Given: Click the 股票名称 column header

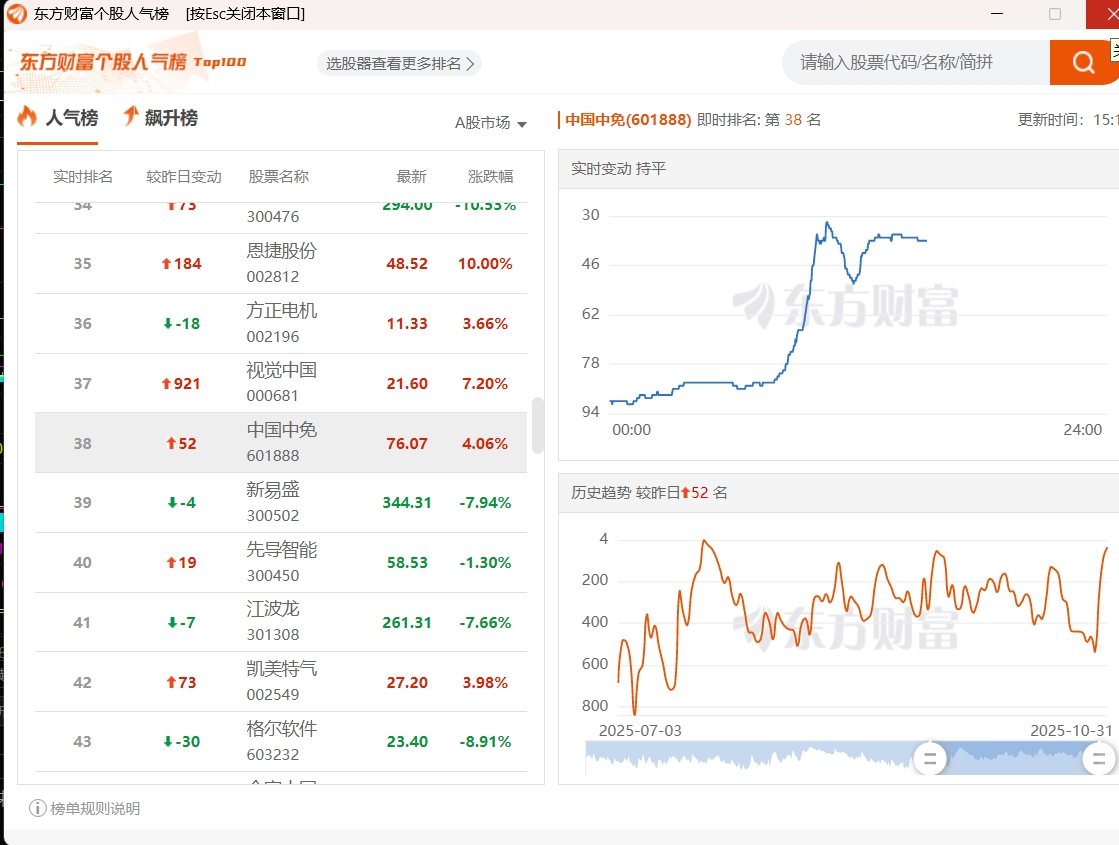Looking at the screenshot, I should point(278,176).
